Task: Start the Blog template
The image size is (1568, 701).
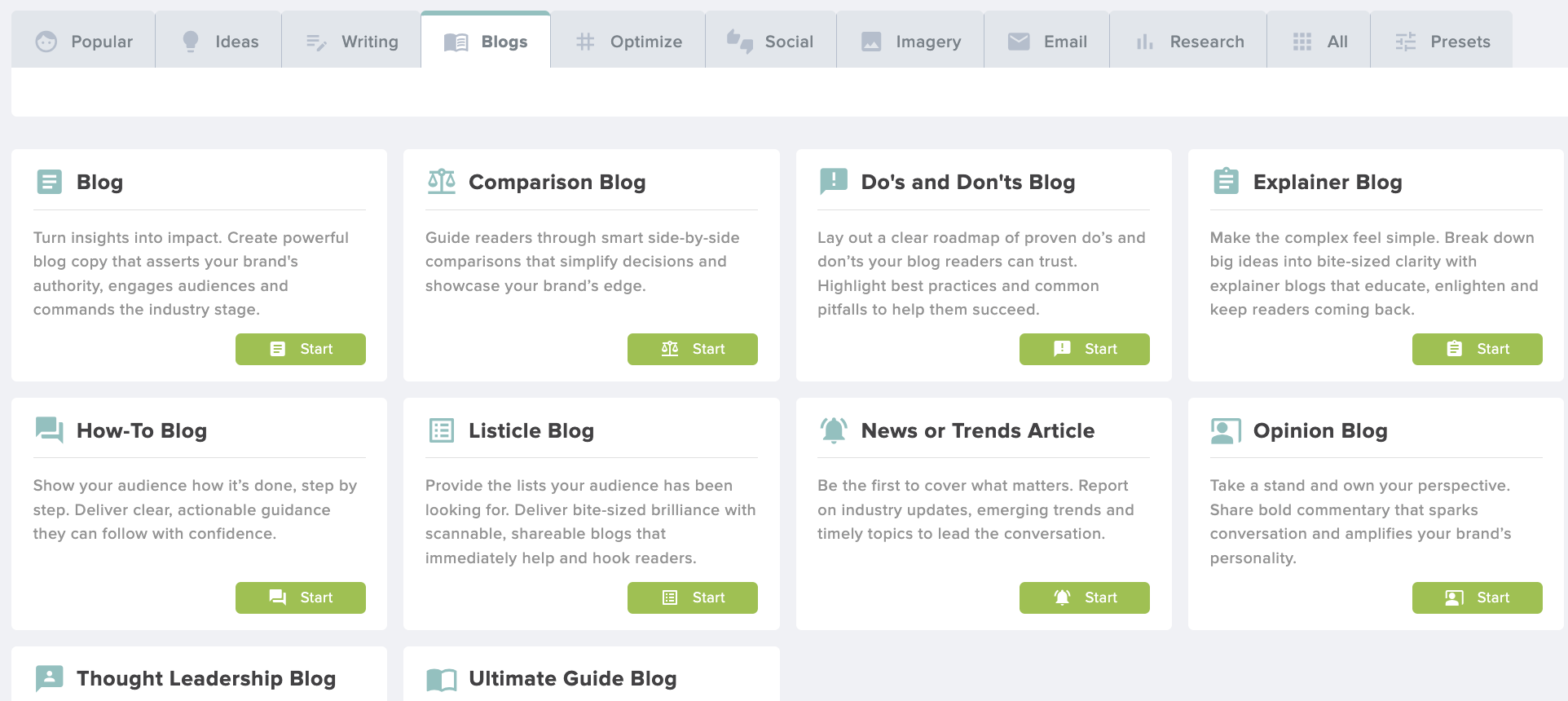Action: 301,349
